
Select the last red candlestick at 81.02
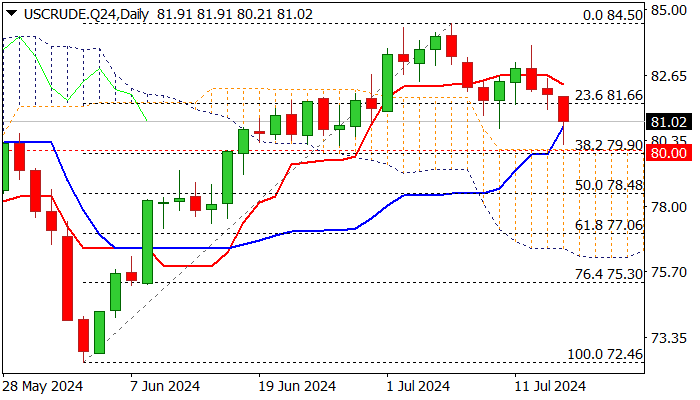pyautogui.click(x=563, y=109)
